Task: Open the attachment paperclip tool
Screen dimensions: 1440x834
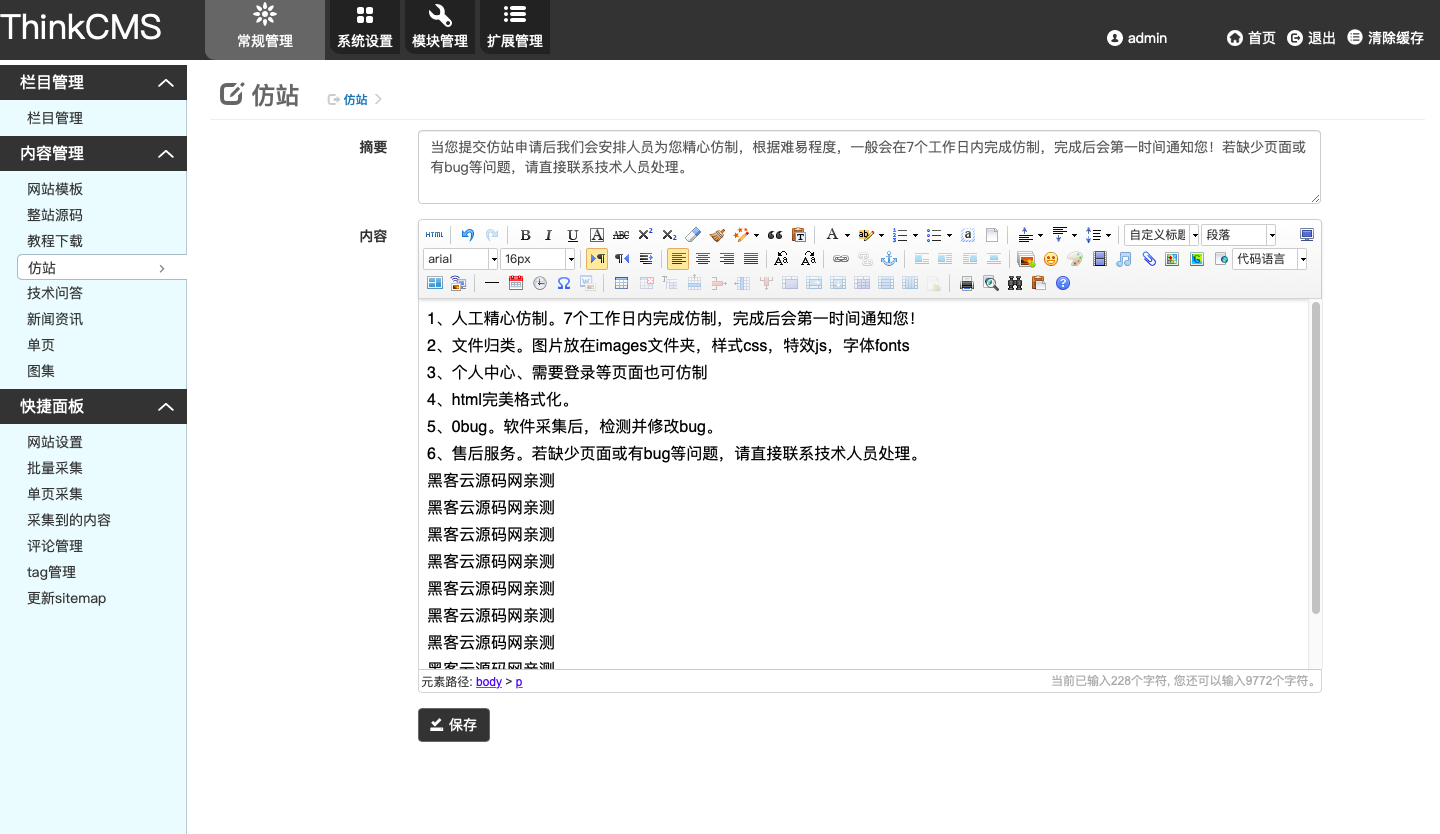Action: pyautogui.click(x=1149, y=259)
